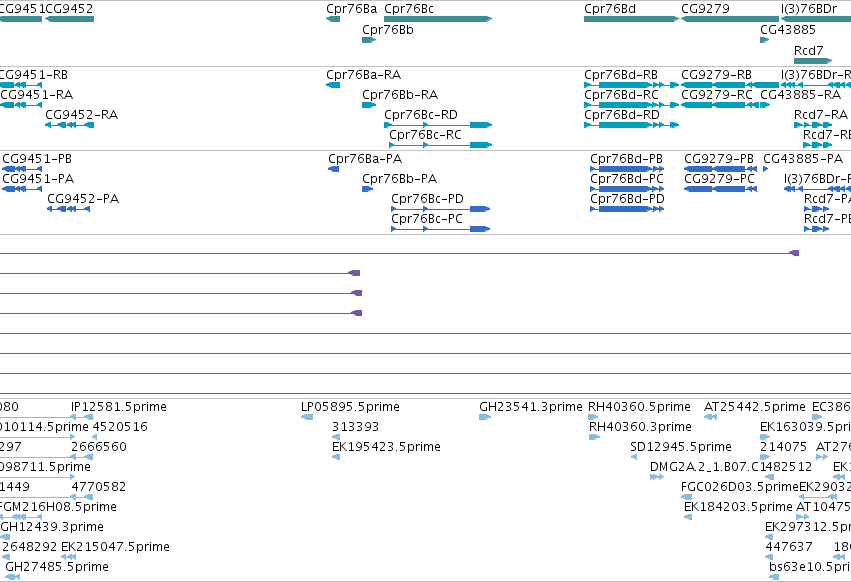Select transcript Cpr76Bd-RC label
Viewport: 851px width, 582px height.
pos(621,94)
